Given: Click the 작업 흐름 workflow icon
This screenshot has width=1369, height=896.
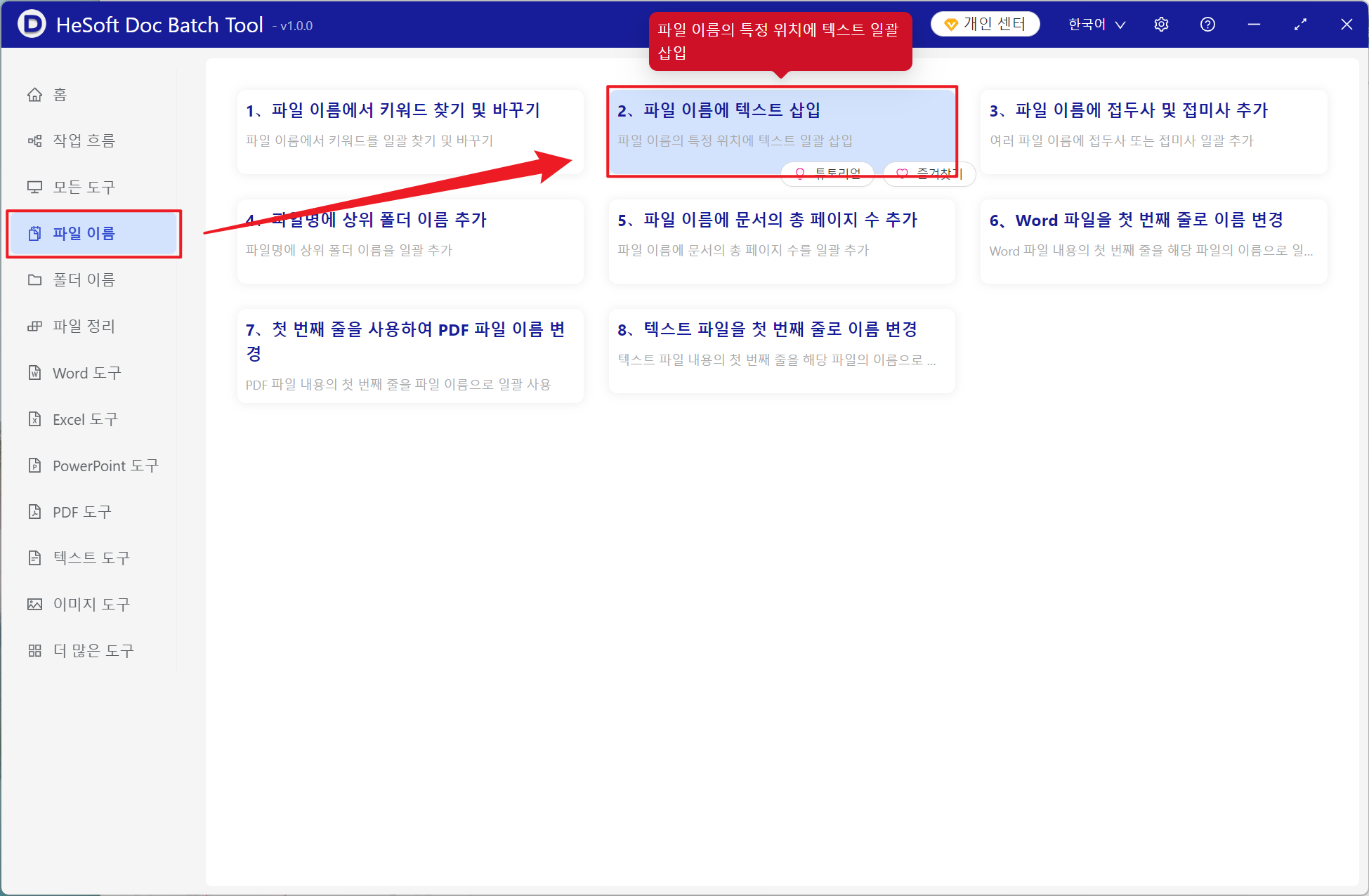Looking at the screenshot, I should coord(34,140).
